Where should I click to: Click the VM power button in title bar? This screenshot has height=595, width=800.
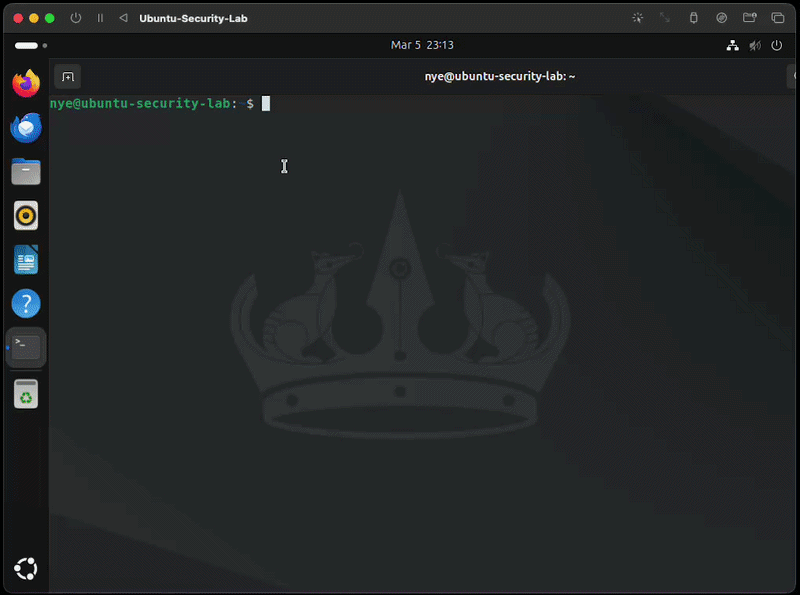[x=76, y=18]
